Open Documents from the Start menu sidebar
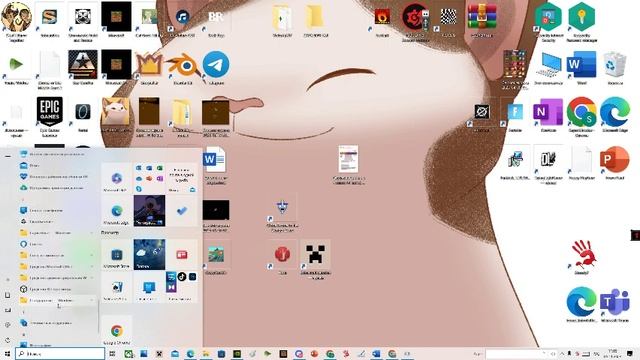The image size is (640, 360). point(7,295)
